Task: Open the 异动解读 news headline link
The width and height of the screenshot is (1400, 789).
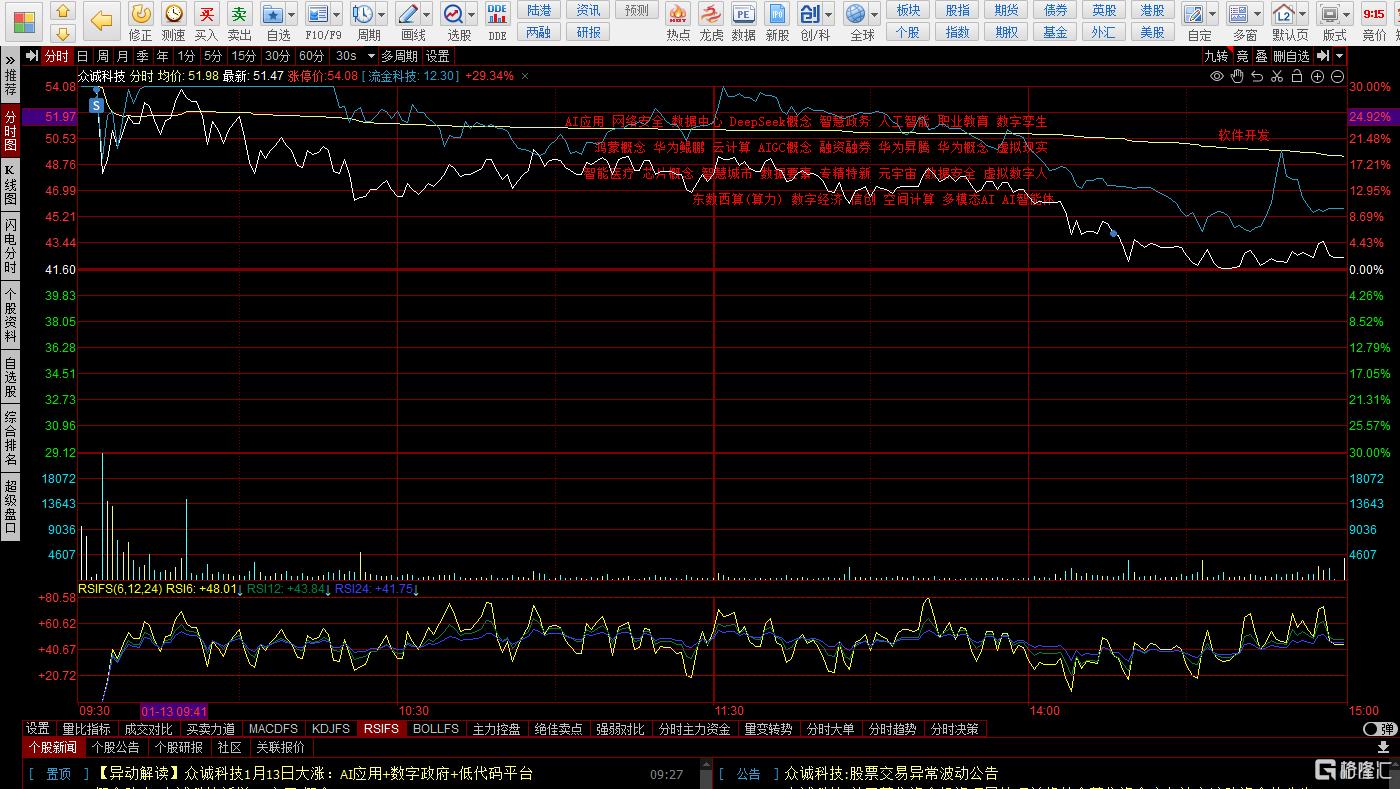Action: coord(314,773)
